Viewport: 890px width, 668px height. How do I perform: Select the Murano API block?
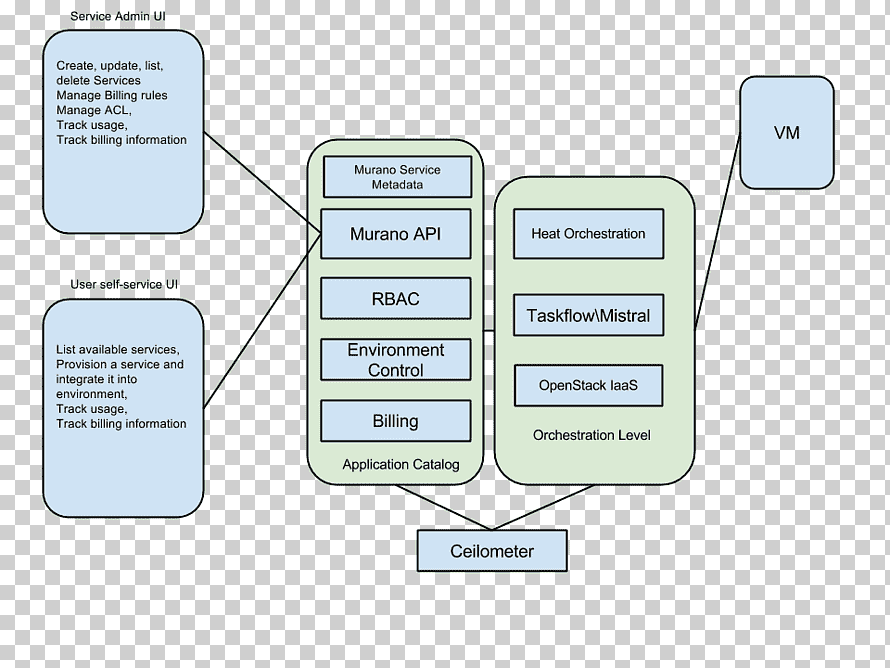tap(396, 234)
